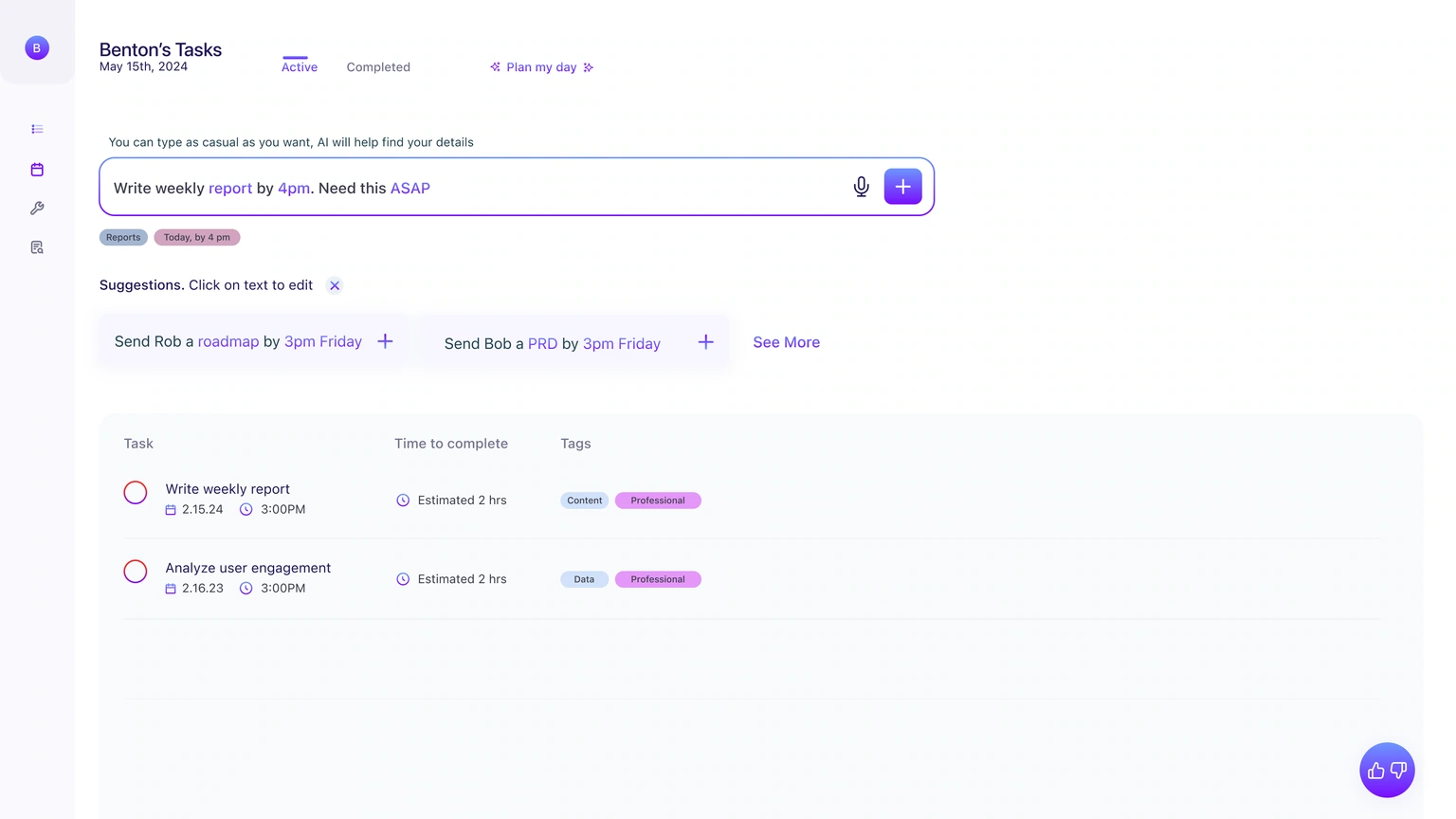1456x819 pixels.
Task: Click the See More suggestions link
Action: point(787,342)
